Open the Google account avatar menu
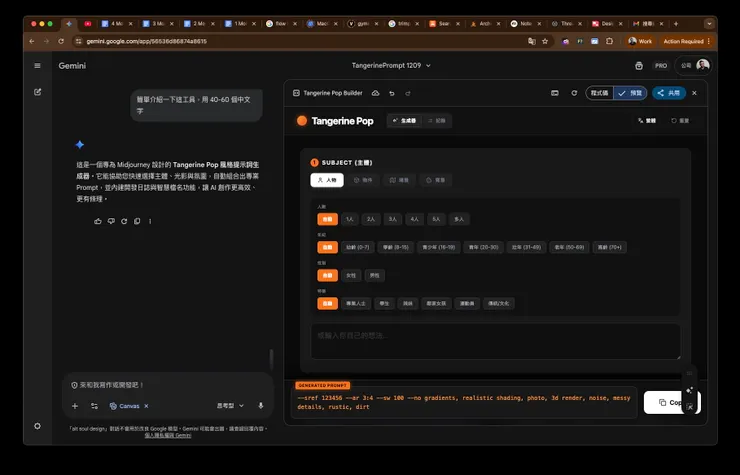The width and height of the screenshot is (740, 475). coord(702,65)
